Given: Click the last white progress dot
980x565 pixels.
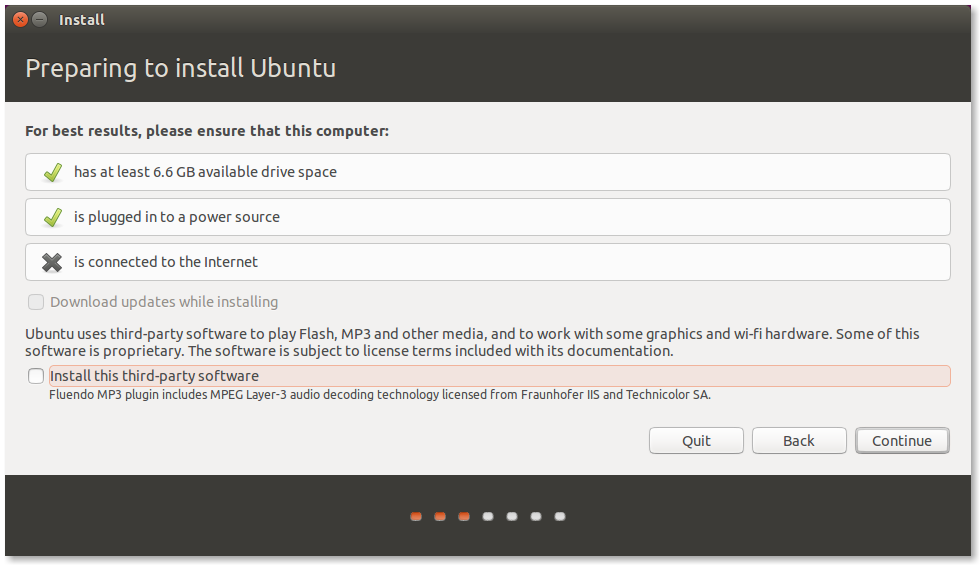Looking at the screenshot, I should point(560,517).
